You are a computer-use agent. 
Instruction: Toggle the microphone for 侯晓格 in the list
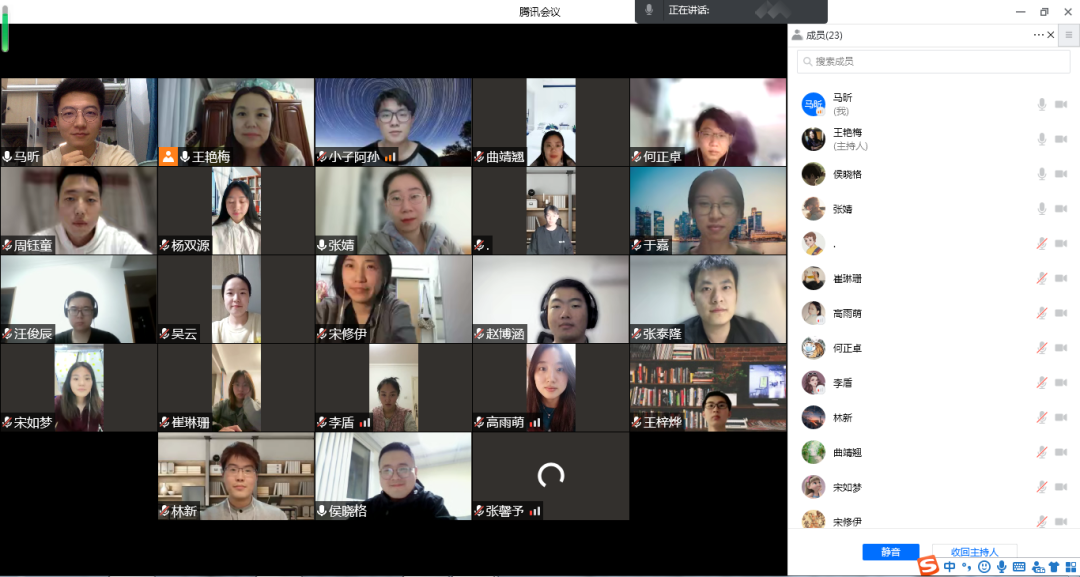tap(1041, 174)
